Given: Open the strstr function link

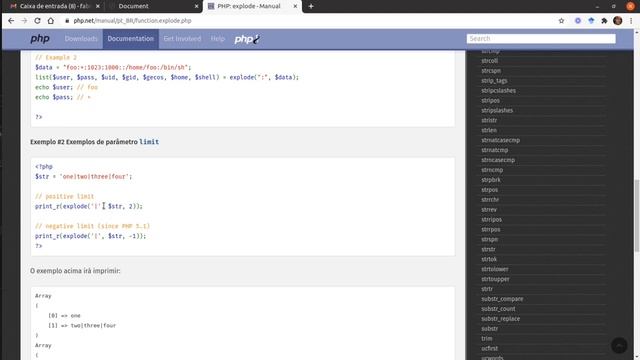Looking at the screenshot, I should pyautogui.click(x=488, y=249).
